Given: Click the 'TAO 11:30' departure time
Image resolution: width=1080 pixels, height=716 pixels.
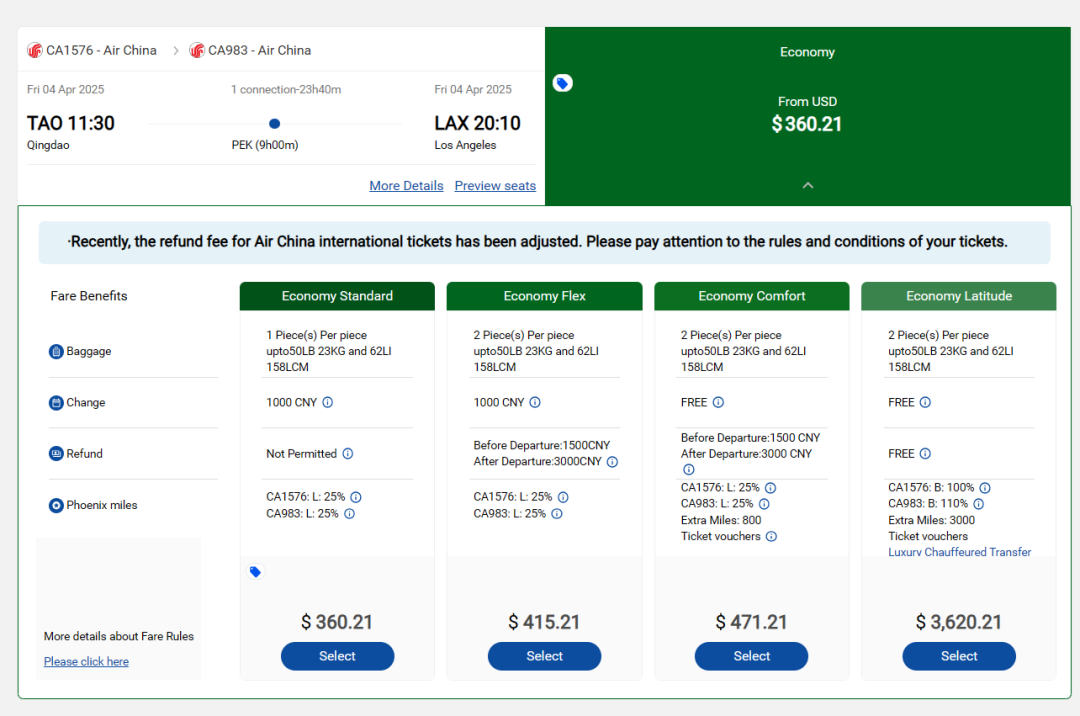Looking at the screenshot, I should point(71,123).
